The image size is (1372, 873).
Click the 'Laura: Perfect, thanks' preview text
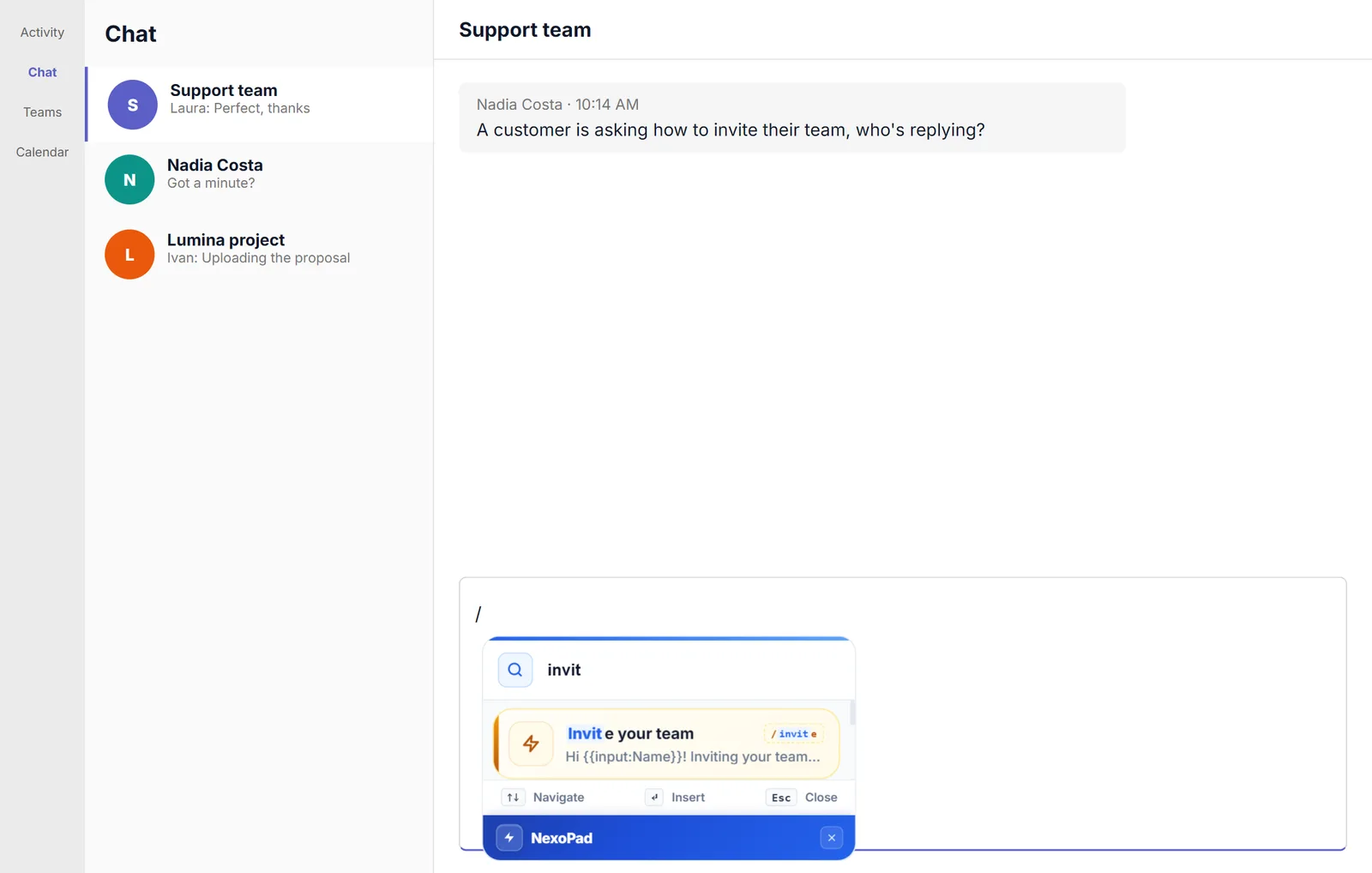pos(240,109)
